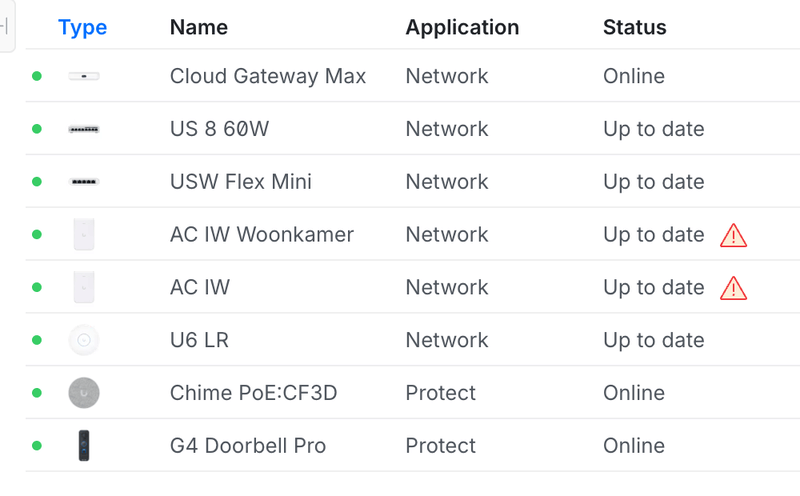Sort the table by Name header
800x496 pixels.
[x=198, y=28]
